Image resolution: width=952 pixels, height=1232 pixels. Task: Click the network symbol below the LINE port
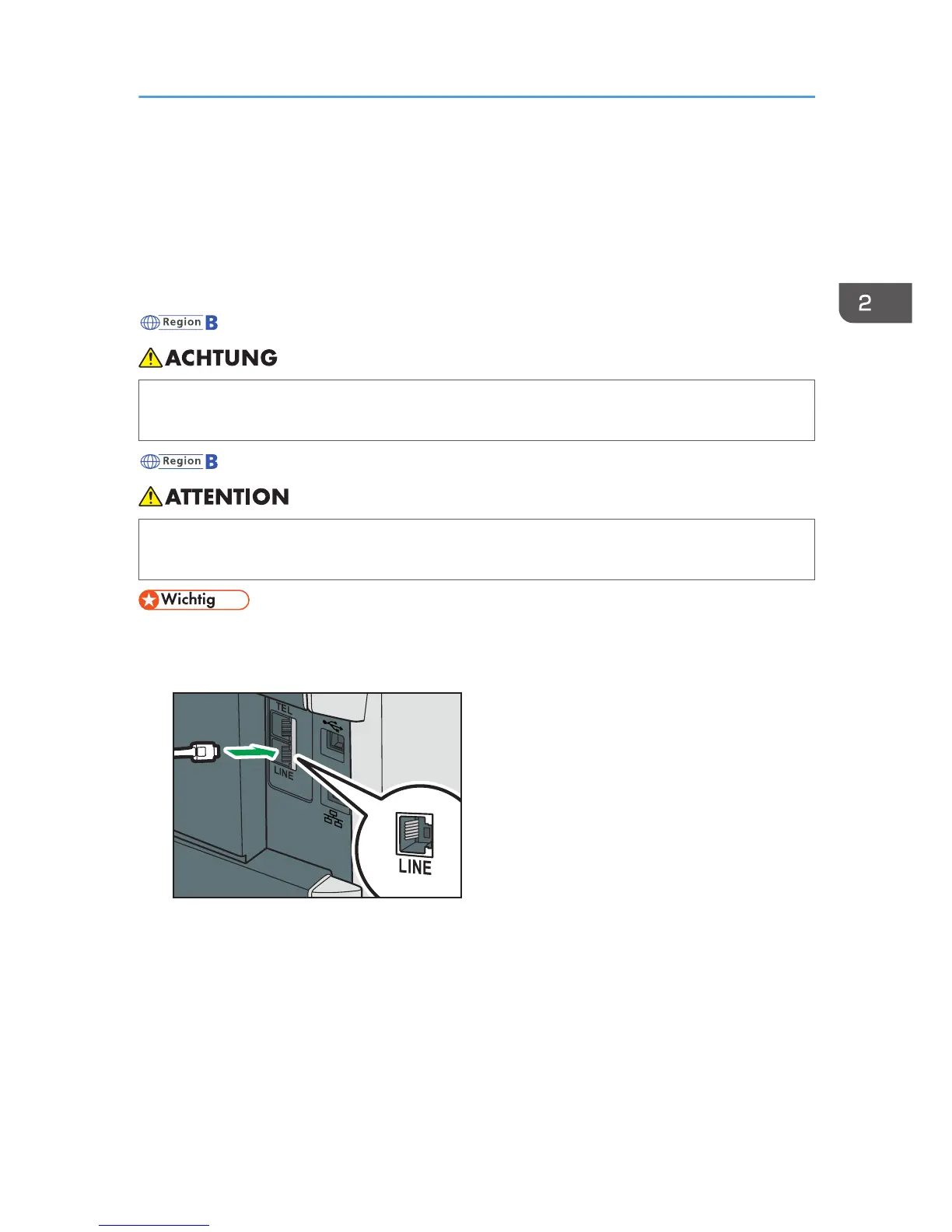(333, 819)
